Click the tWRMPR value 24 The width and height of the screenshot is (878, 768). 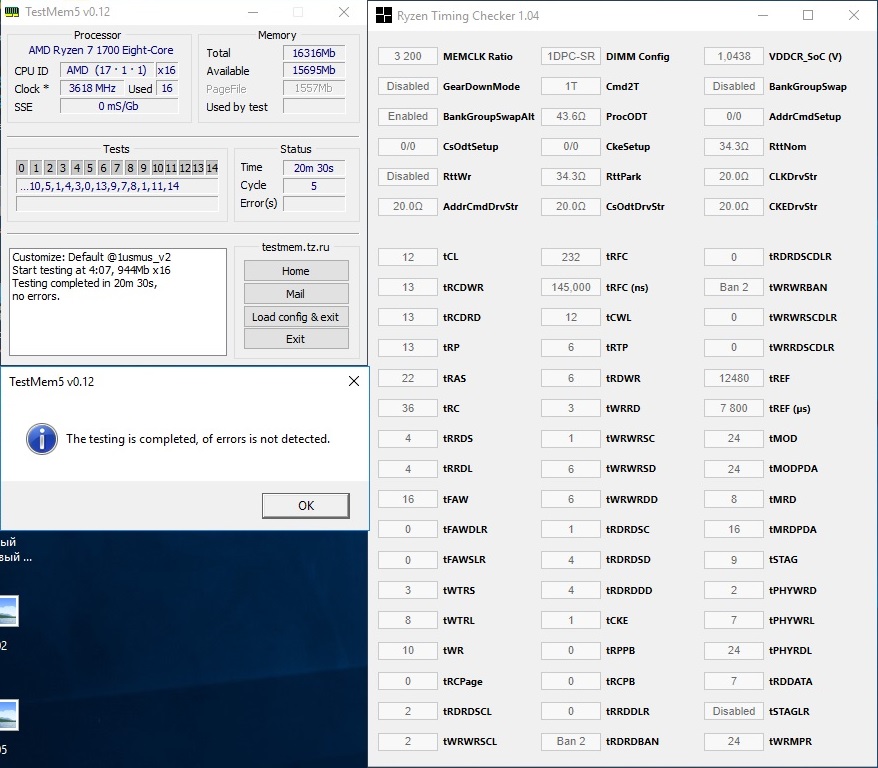pos(734,741)
